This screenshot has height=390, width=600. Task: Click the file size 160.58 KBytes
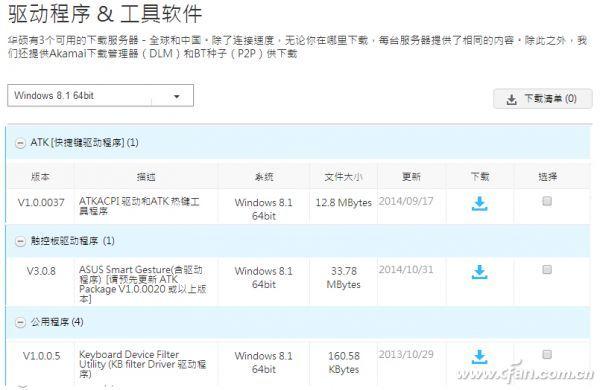[x=344, y=362]
